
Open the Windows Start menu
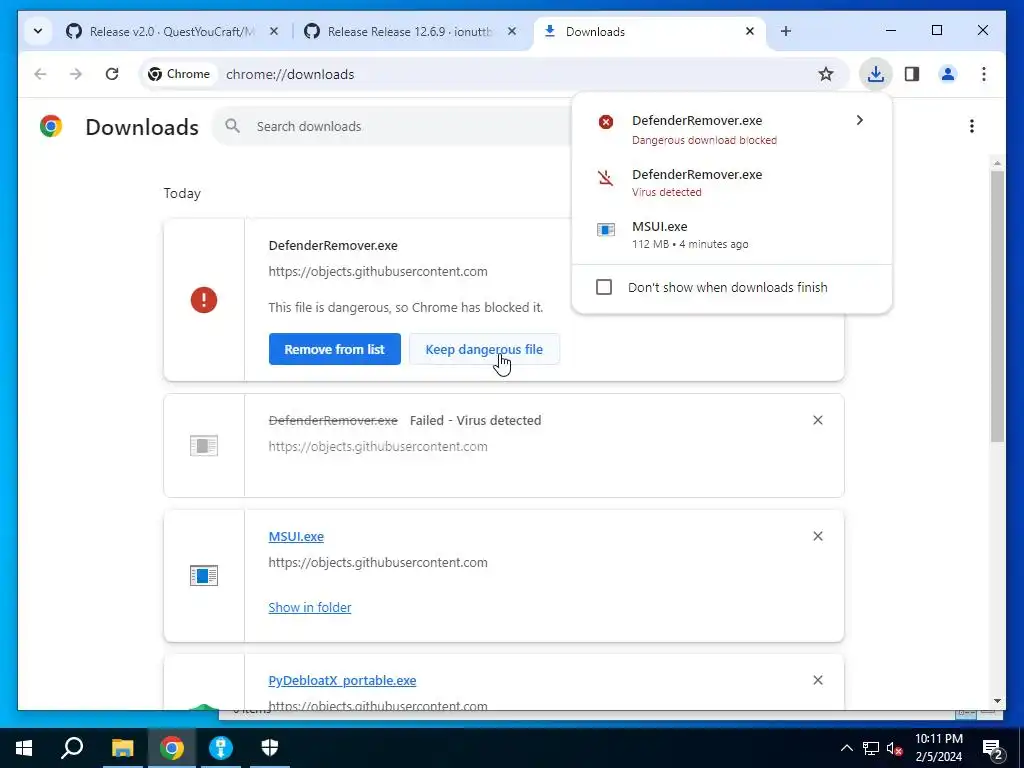[24, 748]
